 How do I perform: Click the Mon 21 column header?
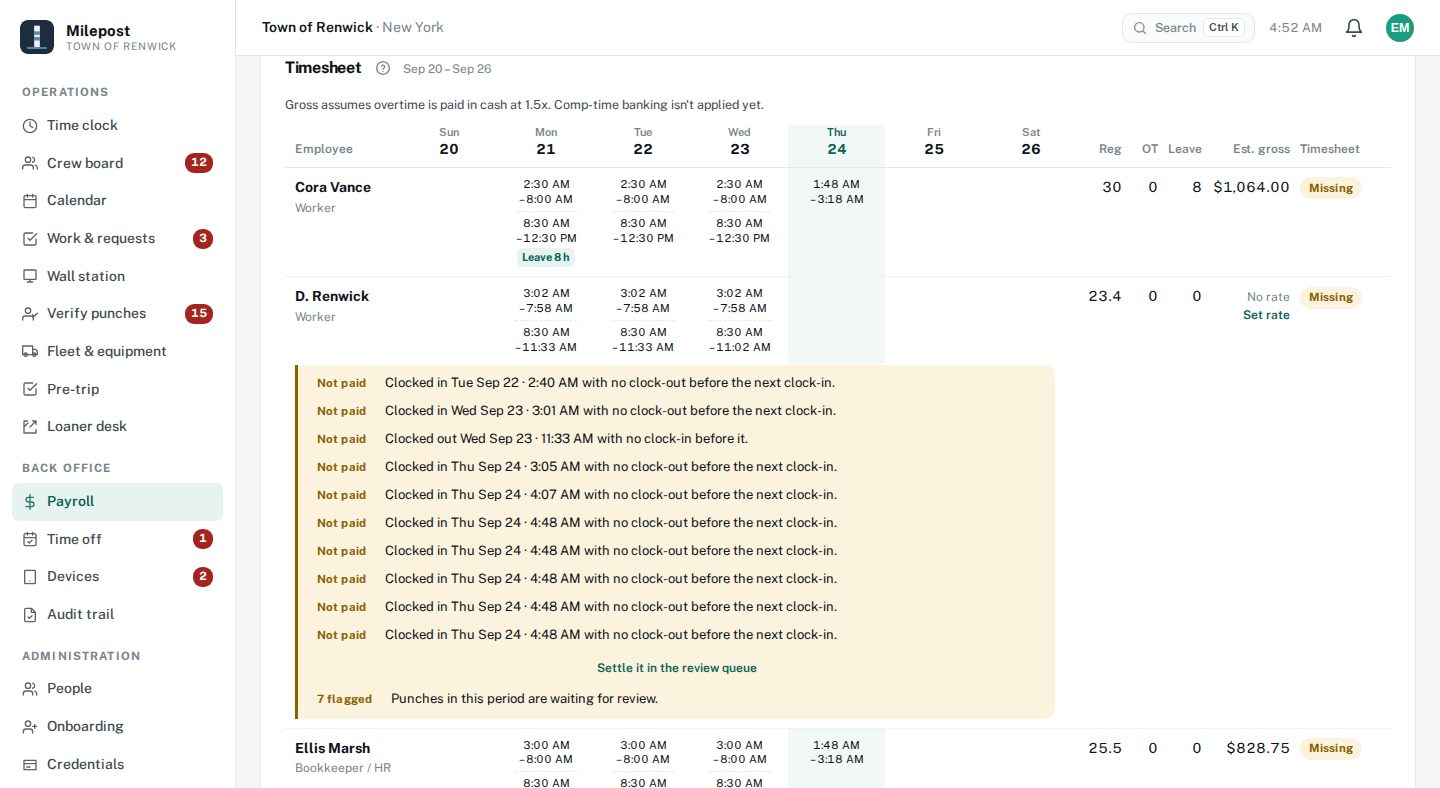point(546,141)
